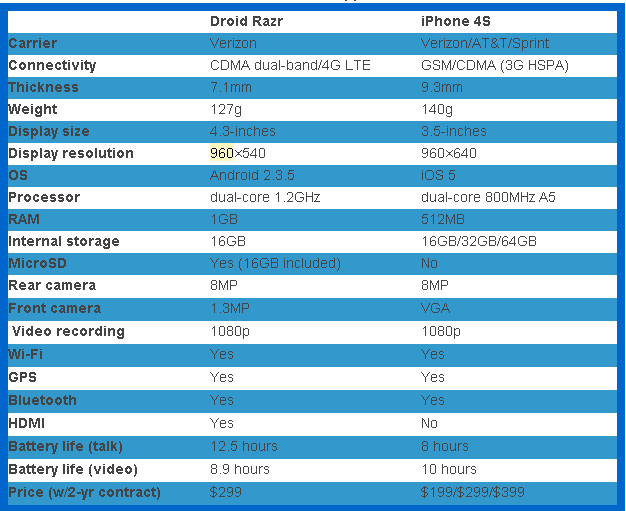Select the Display resolution row label
Screen dimensions: 626x511
(x=71, y=153)
